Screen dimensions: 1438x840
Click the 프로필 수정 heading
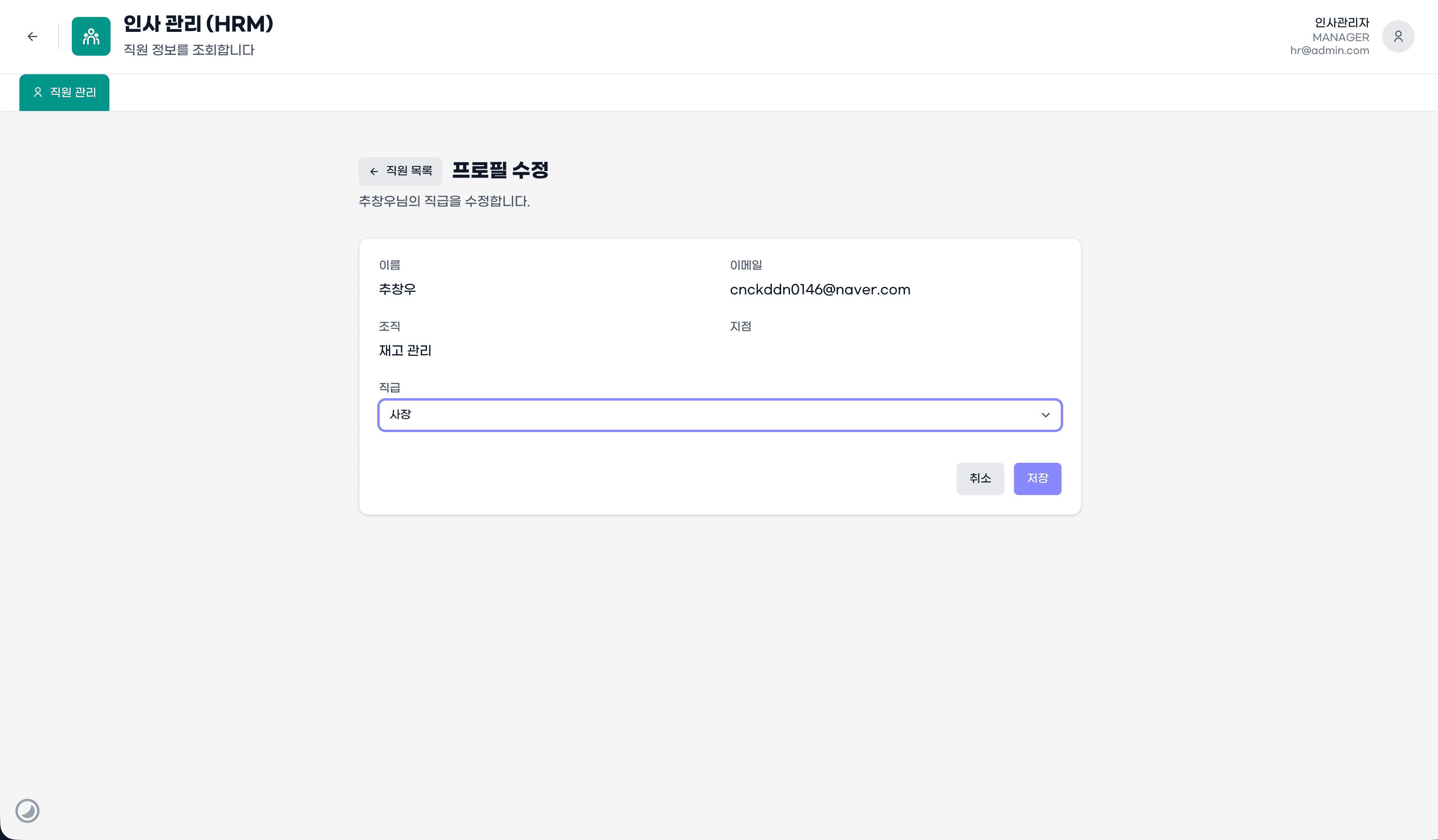tap(500, 170)
